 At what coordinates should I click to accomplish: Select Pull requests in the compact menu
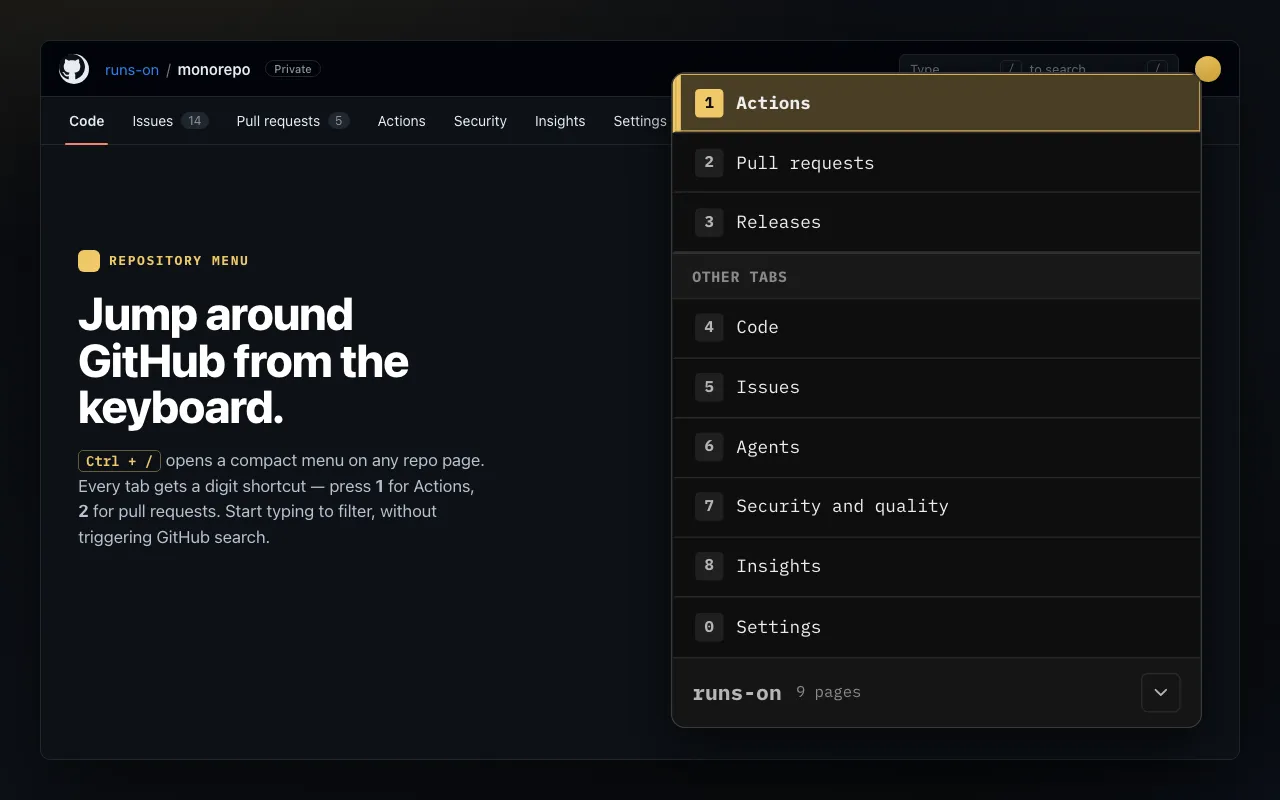(x=937, y=162)
